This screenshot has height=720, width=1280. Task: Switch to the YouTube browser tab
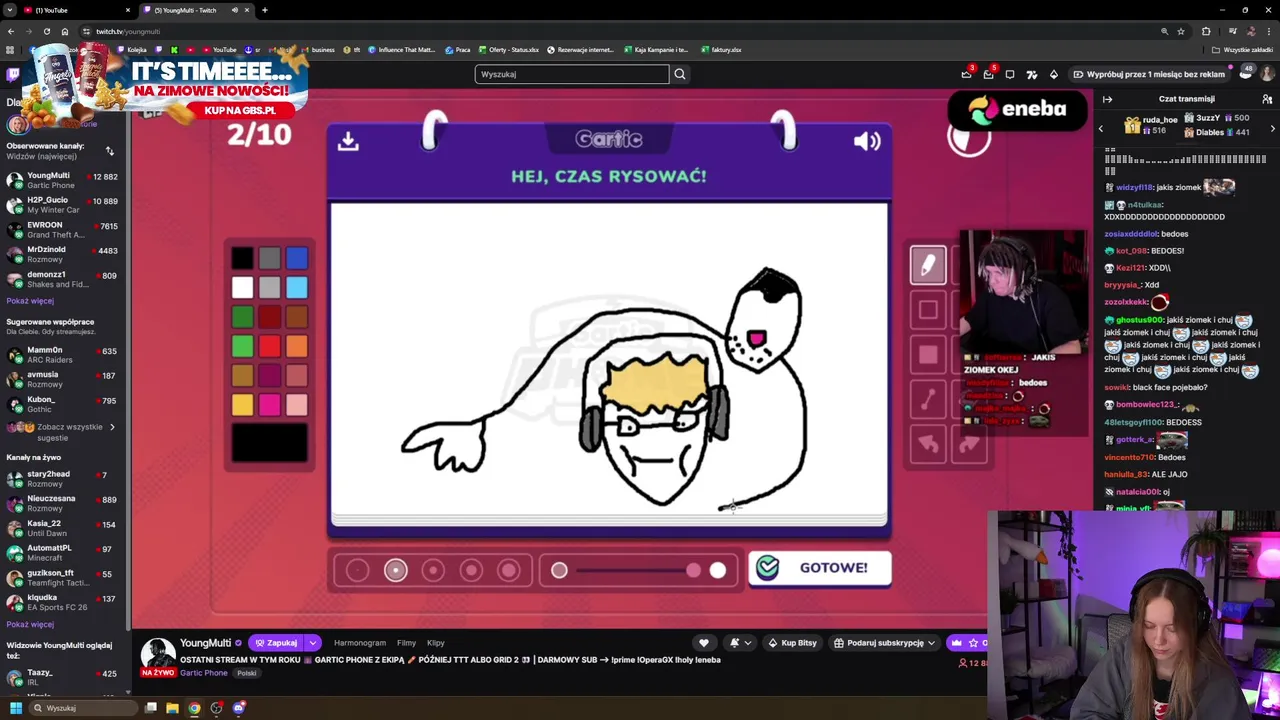pyautogui.click(x=75, y=10)
